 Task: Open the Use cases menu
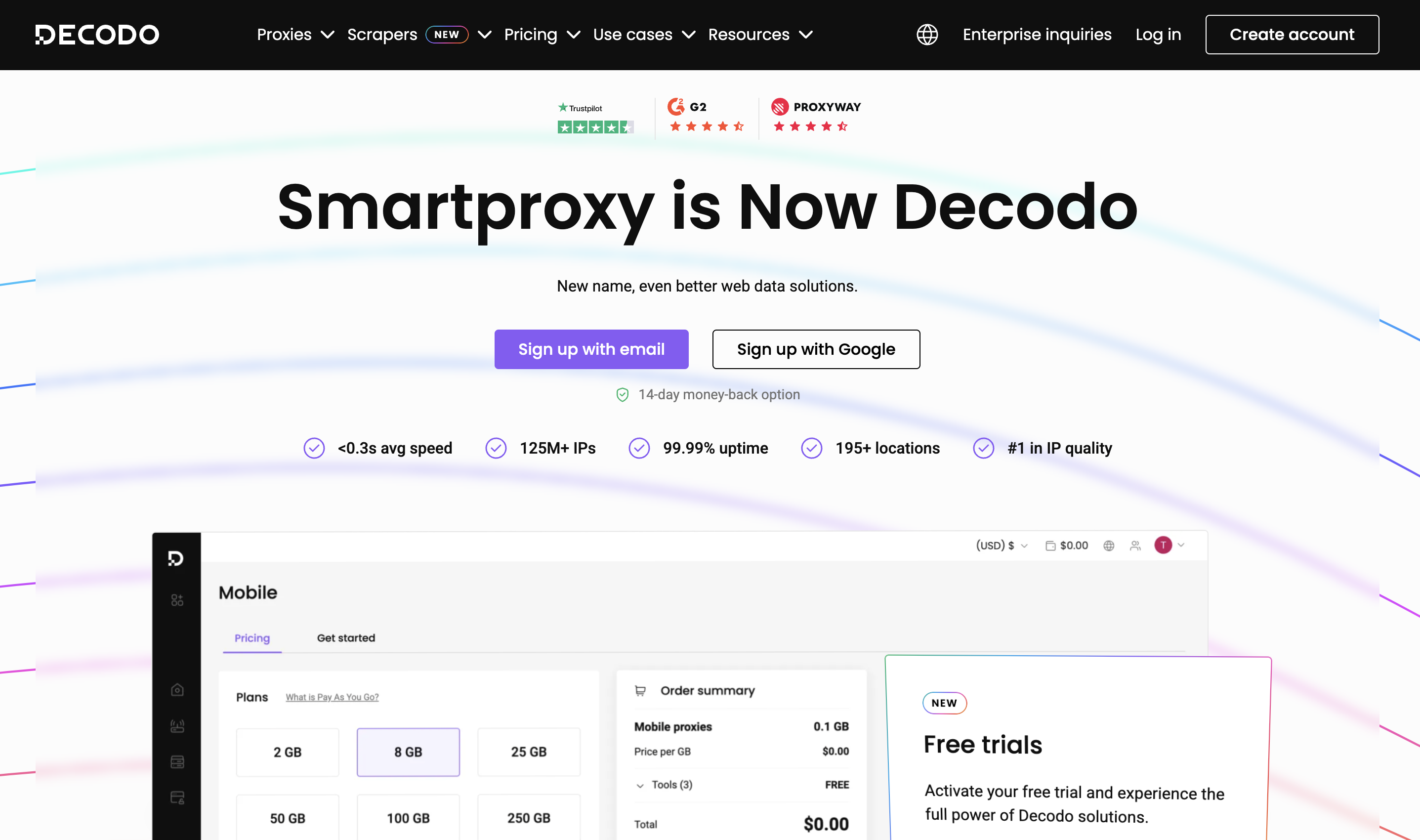coord(643,35)
